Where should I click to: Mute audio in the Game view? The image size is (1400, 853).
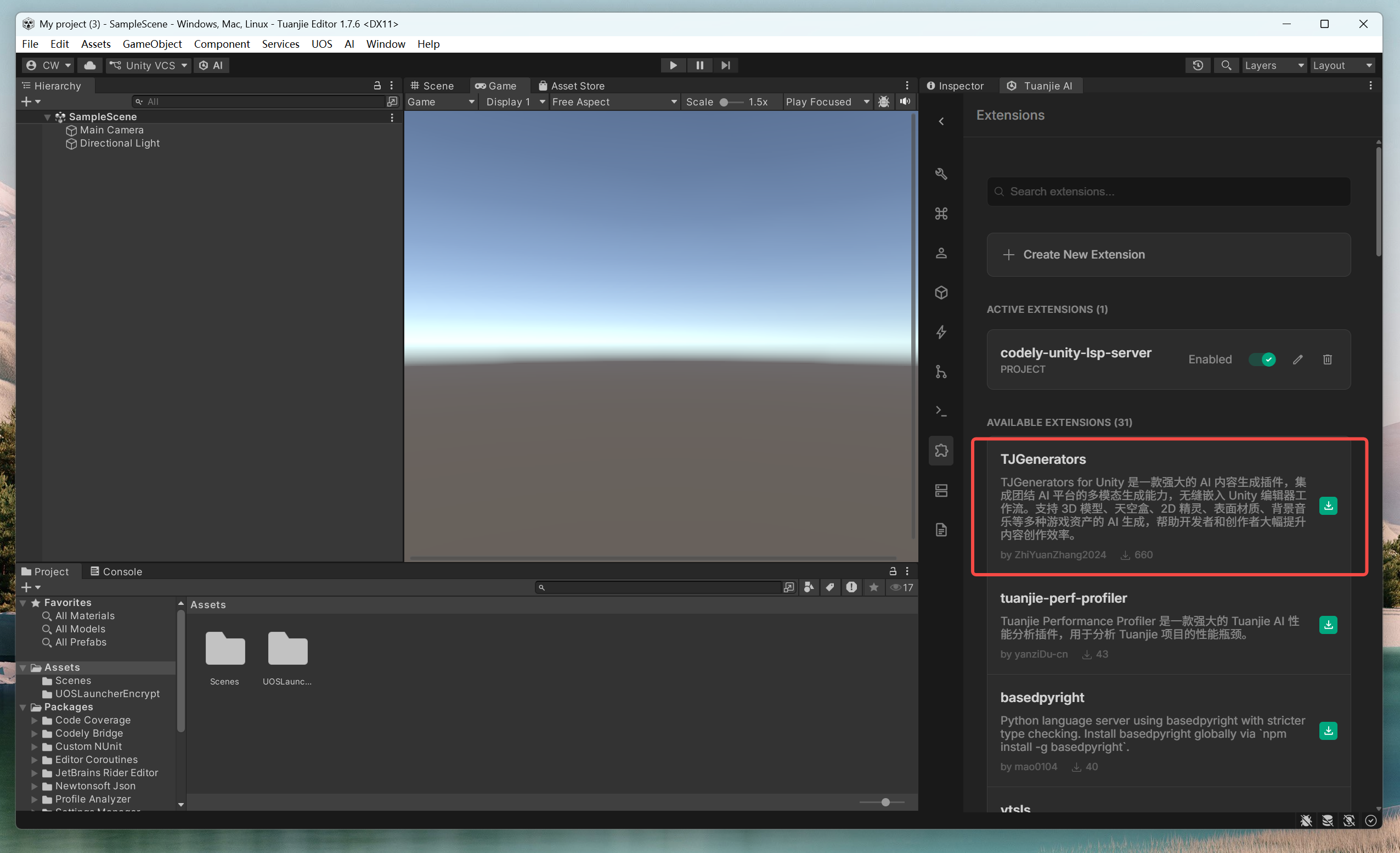click(x=905, y=102)
